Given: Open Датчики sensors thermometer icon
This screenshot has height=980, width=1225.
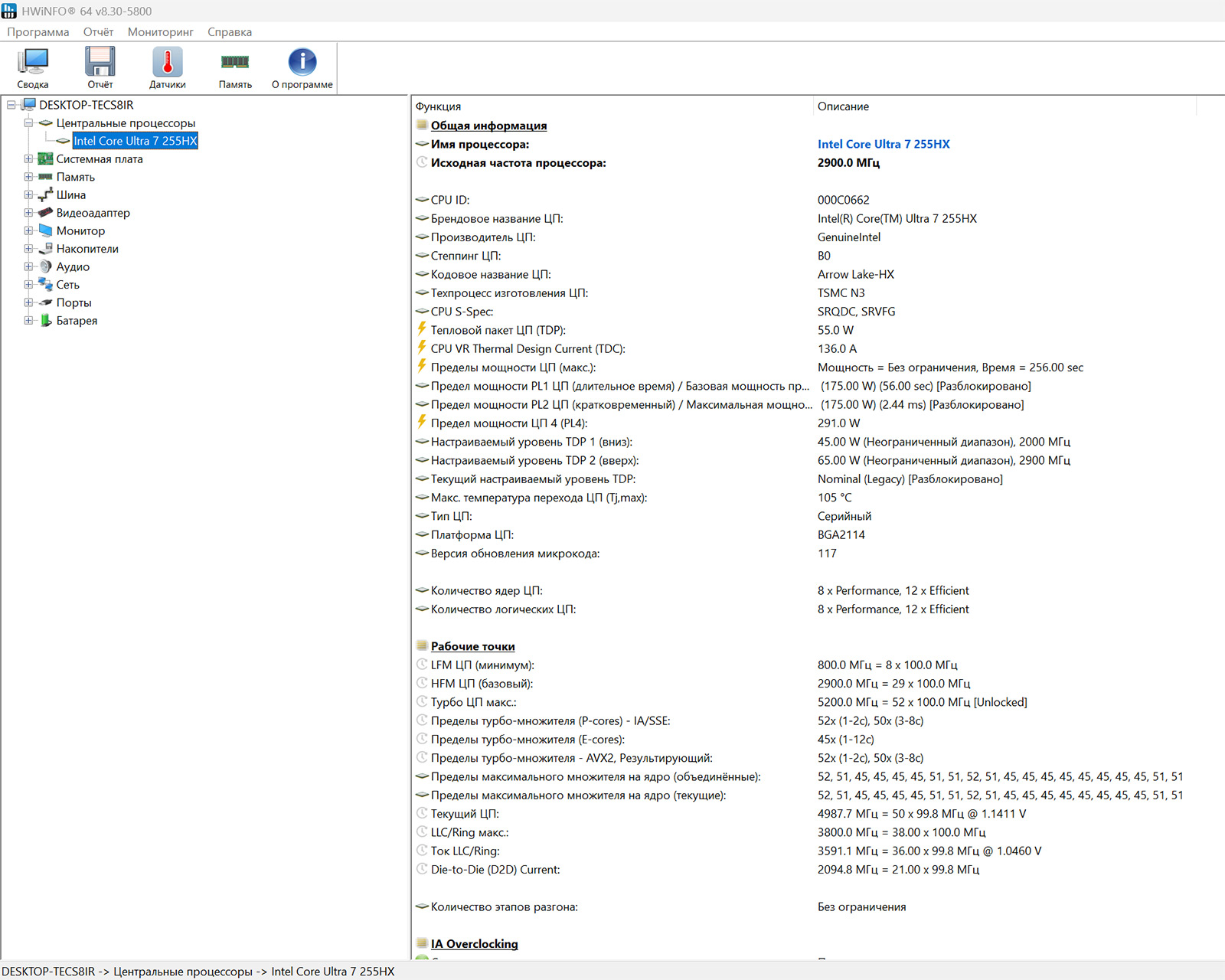Looking at the screenshot, I should (167, 62).
